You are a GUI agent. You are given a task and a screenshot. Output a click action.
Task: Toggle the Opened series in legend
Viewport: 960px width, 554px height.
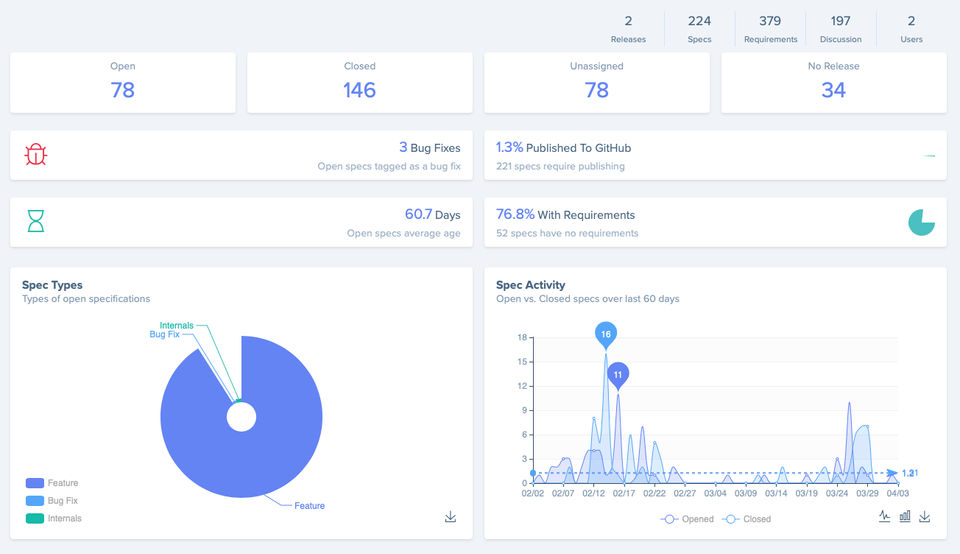pyautogui.click(x=687, y=519)
